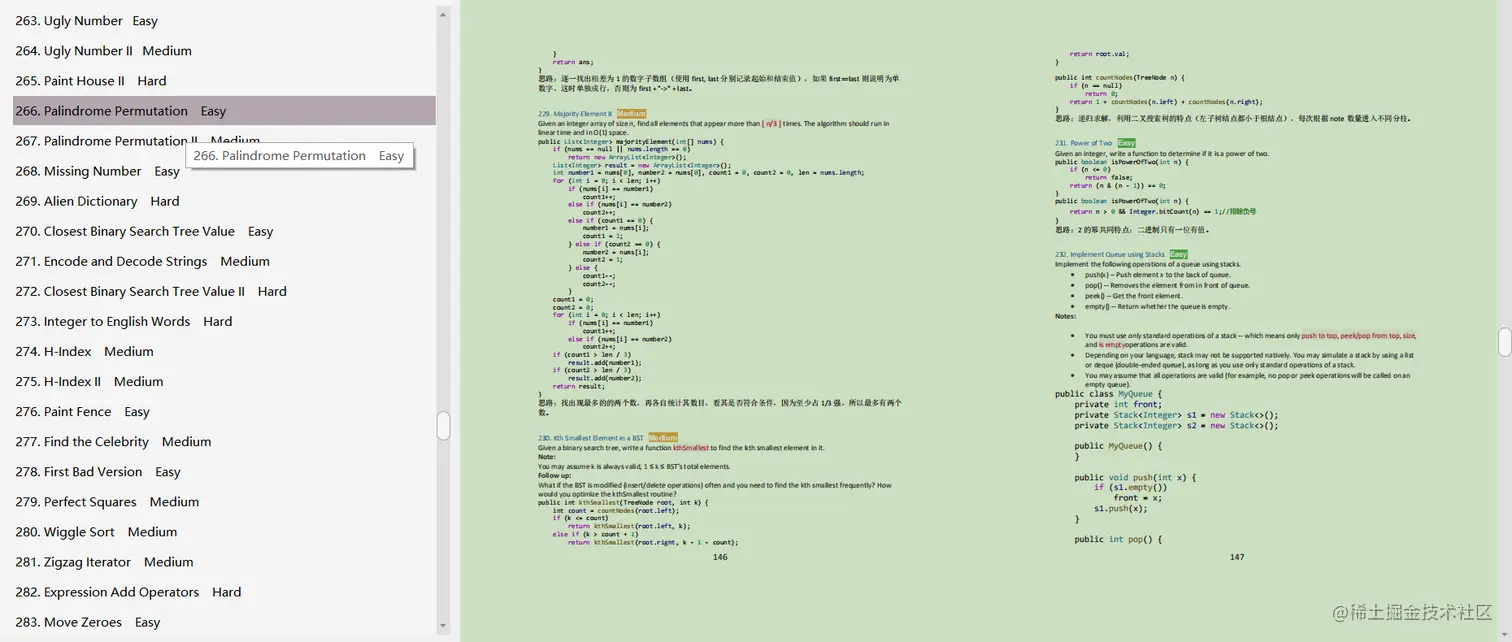
Task: Click heading 230. Kth Smallest Element in a BST
Action: [x=591, y=438]
